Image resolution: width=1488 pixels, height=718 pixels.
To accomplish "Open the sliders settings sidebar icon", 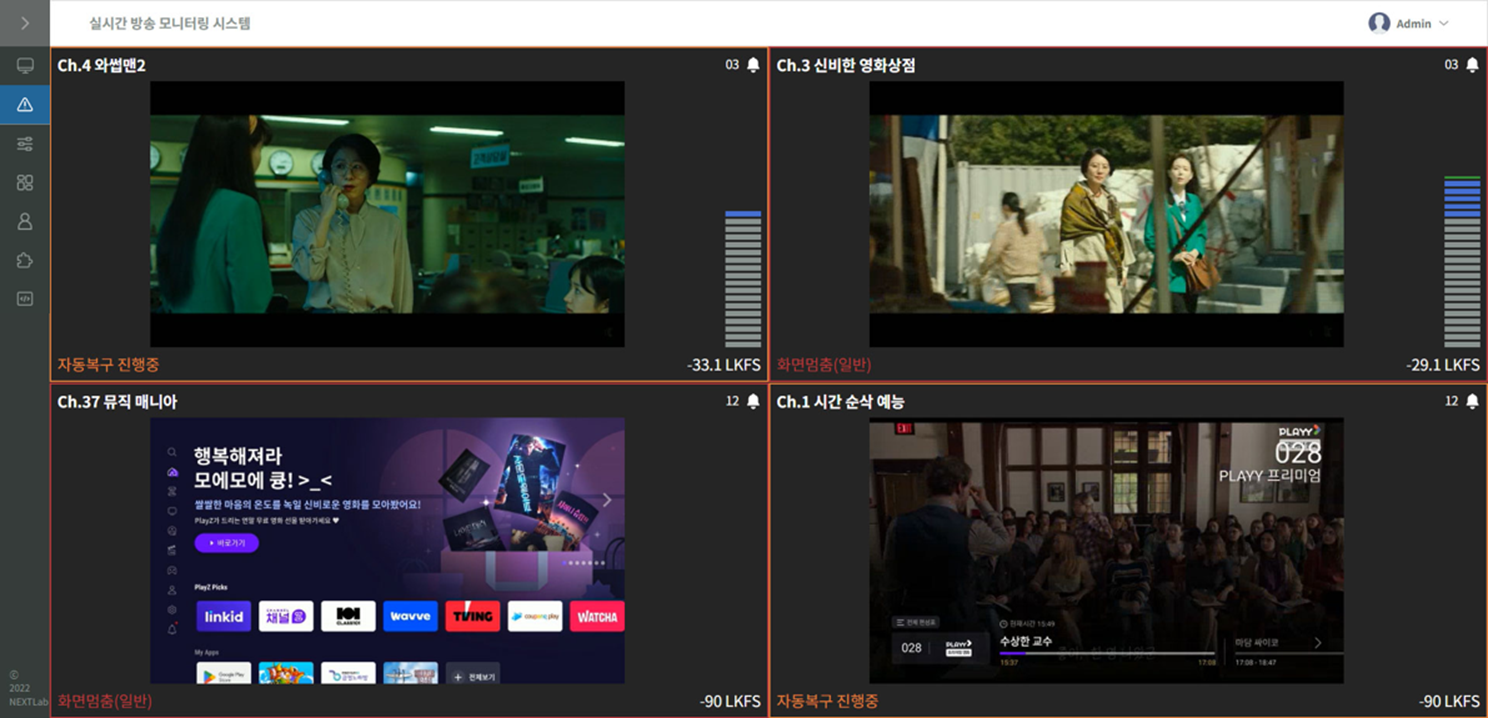I will click(25, 144).
